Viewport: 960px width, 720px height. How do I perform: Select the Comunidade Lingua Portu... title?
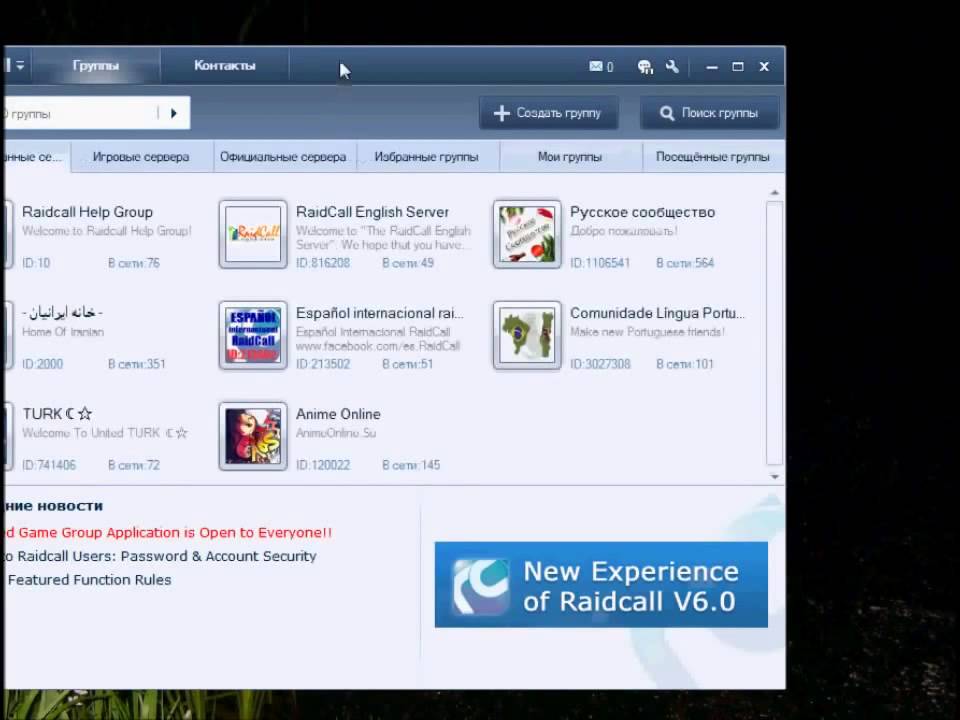(x=657, y=313)
